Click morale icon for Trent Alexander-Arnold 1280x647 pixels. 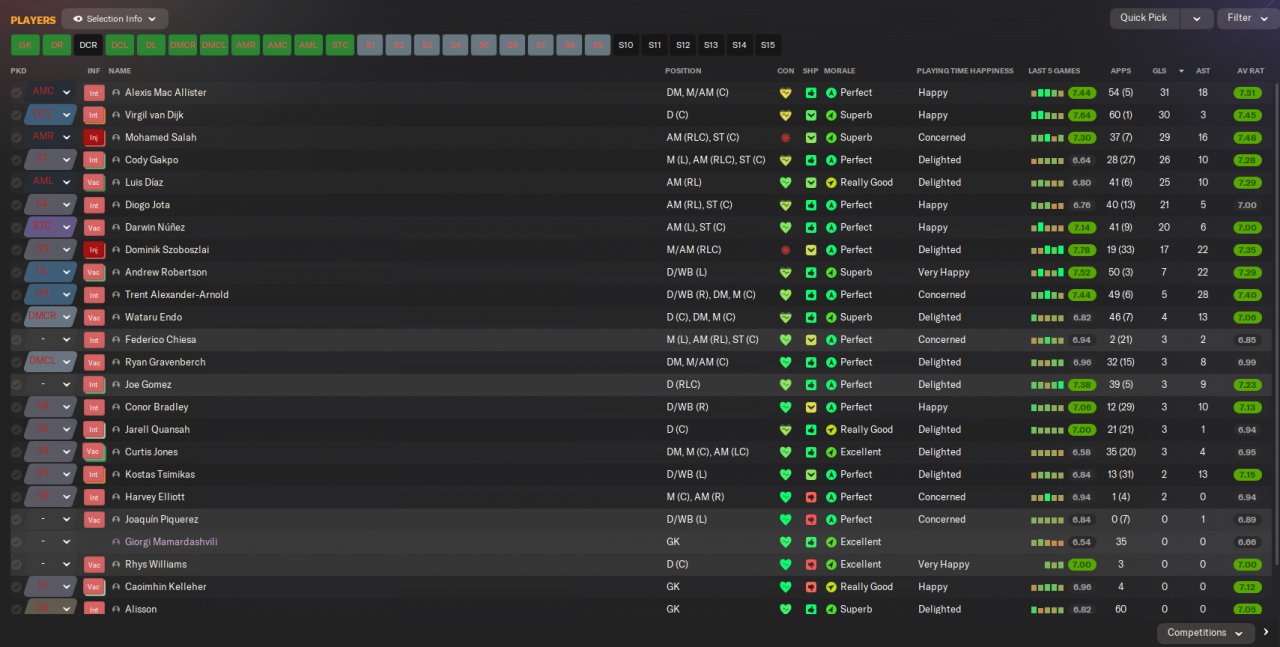tap(831, 295)
